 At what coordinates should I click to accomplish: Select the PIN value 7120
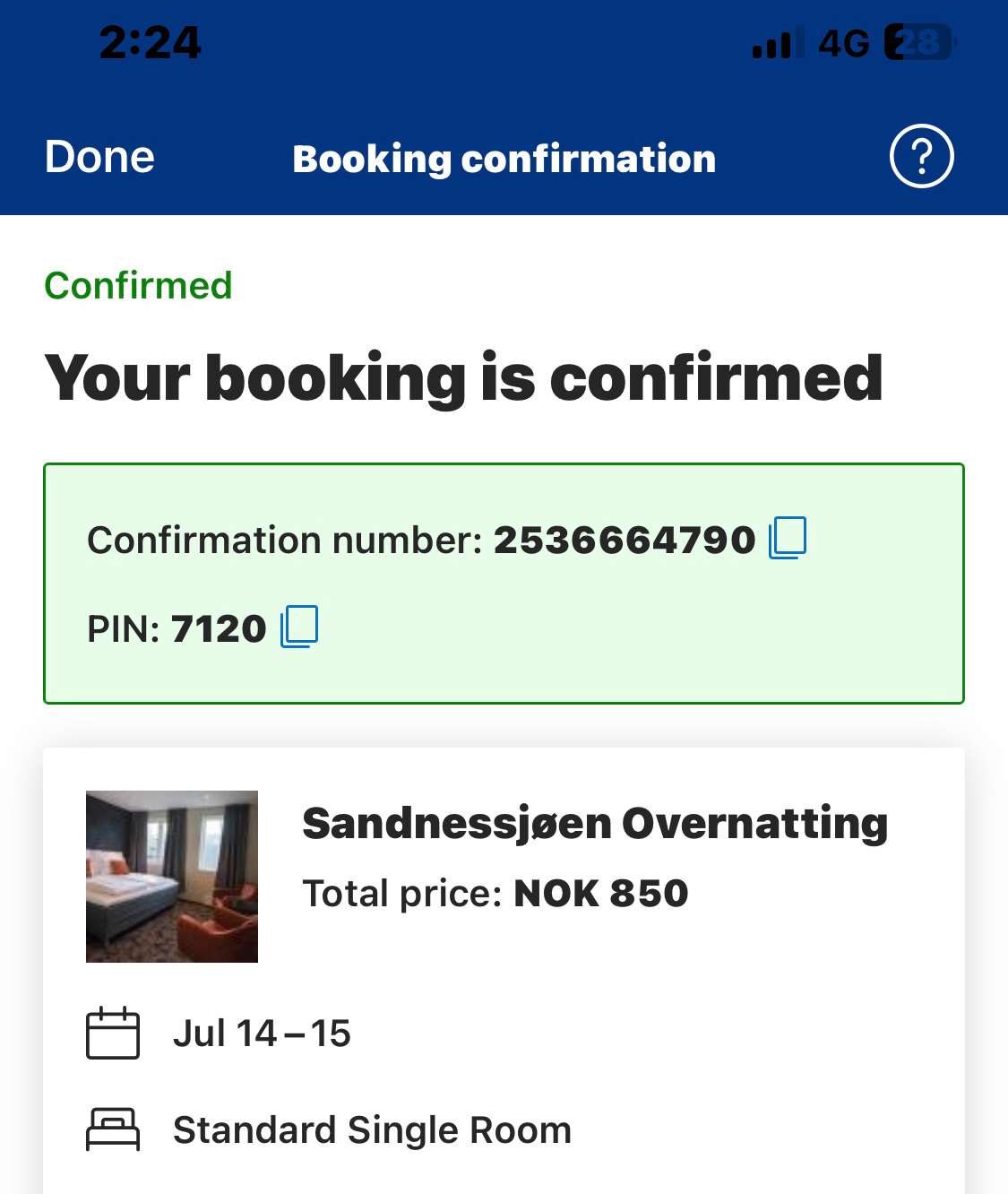tap(219, 628)
